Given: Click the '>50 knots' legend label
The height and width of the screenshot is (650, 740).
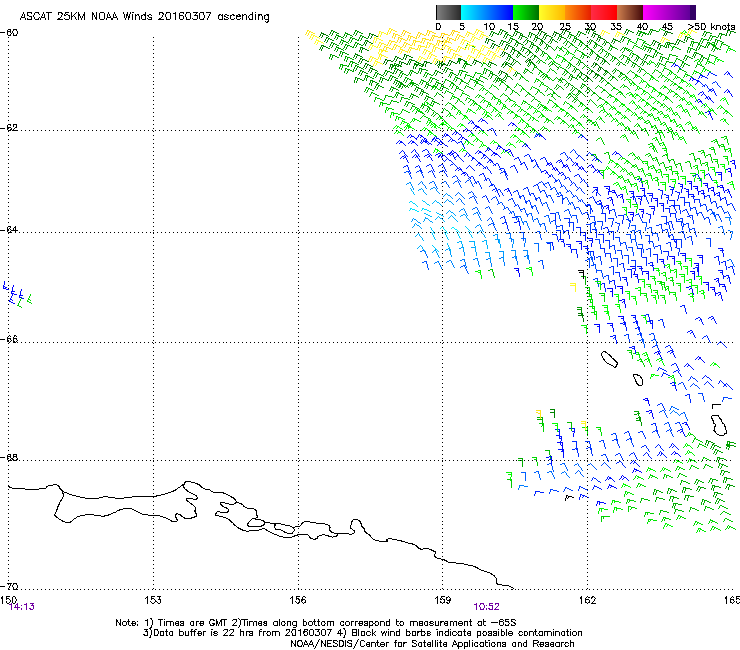Looking at the screenshot, I should point(712,27).
